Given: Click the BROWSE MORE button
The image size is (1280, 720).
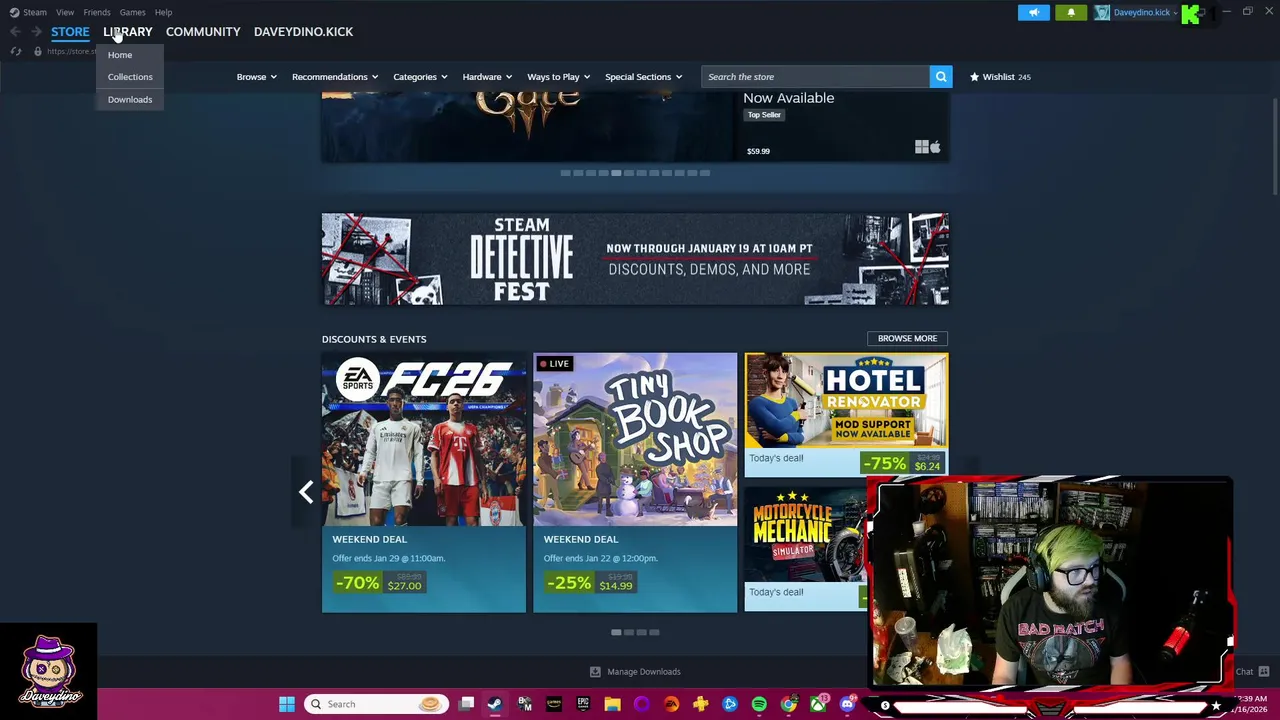Looking at the screenshot, I should (x=907, y=338).
